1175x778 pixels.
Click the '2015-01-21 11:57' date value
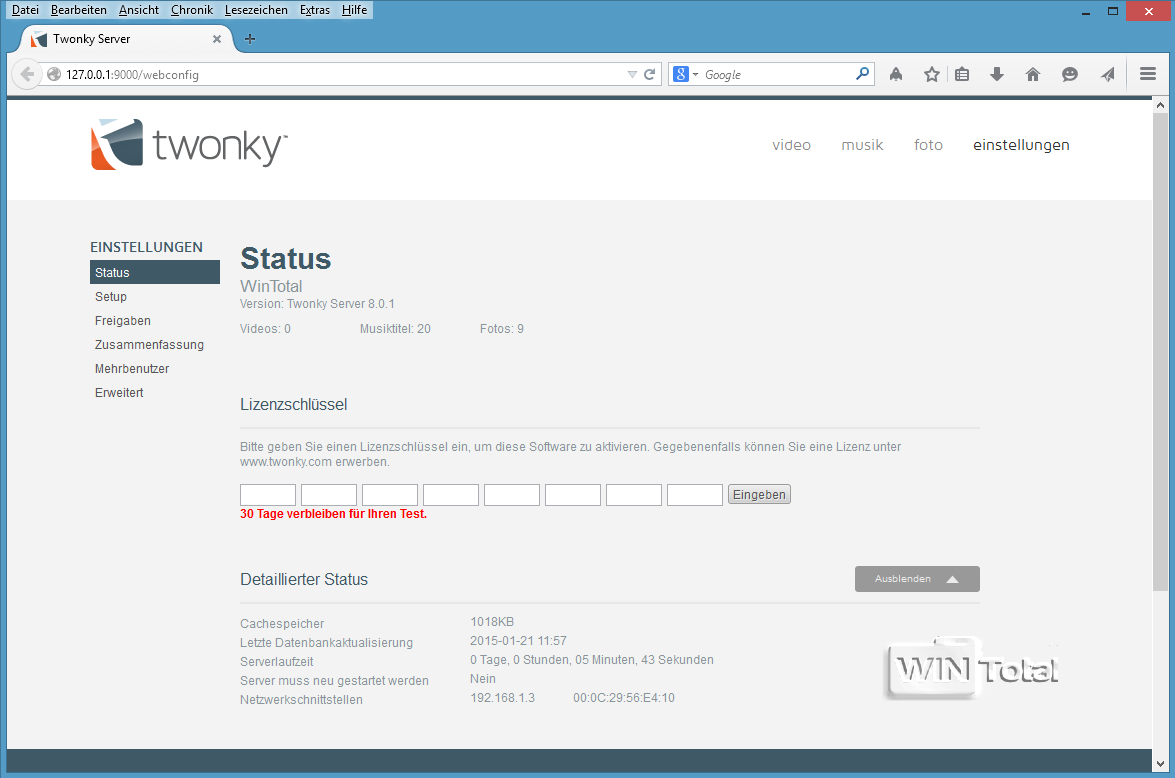coord(518,641)
